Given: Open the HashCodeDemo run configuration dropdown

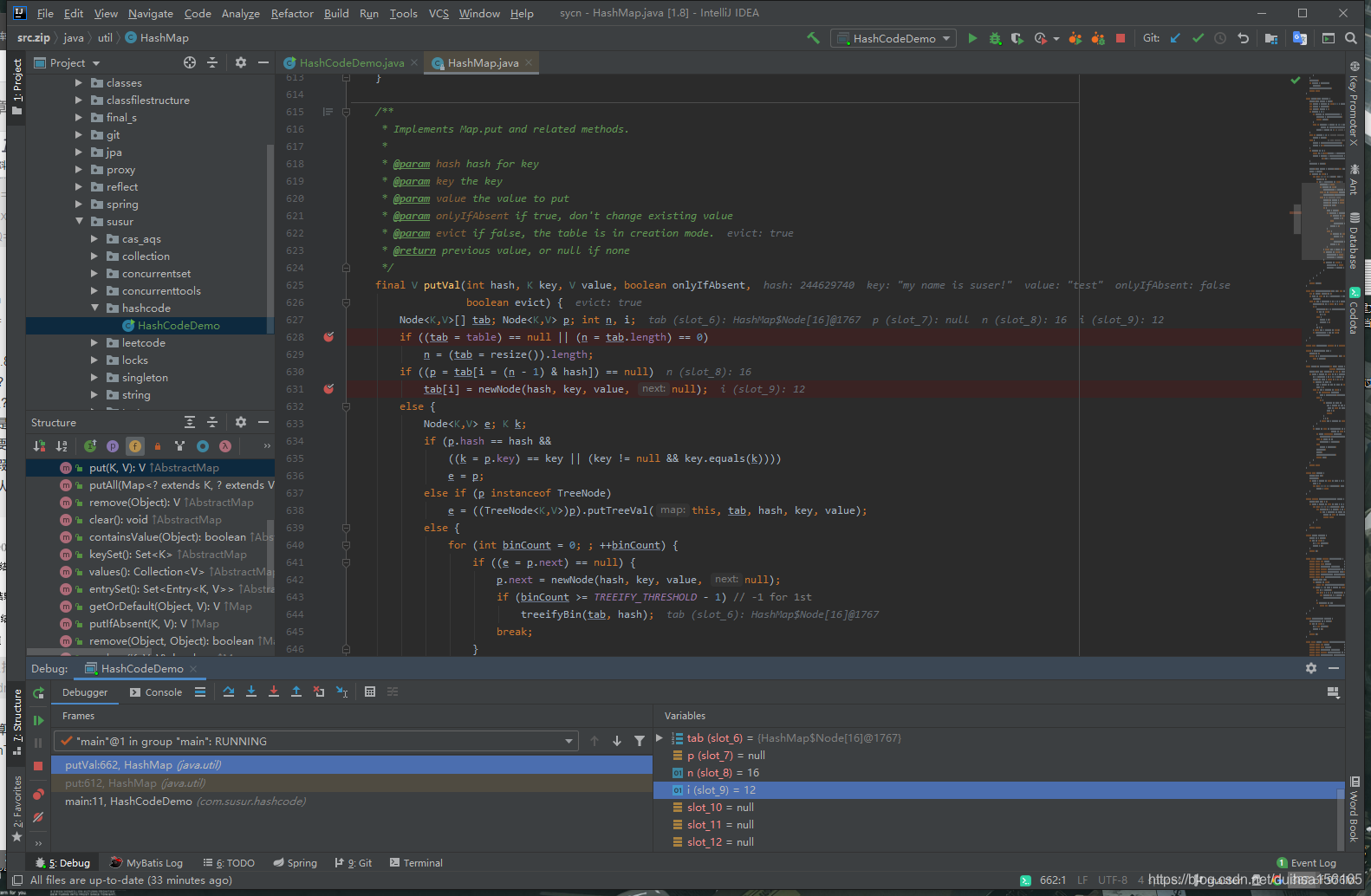Looking at the screenshot, I should pyautogui.click(x=894, y=38).
